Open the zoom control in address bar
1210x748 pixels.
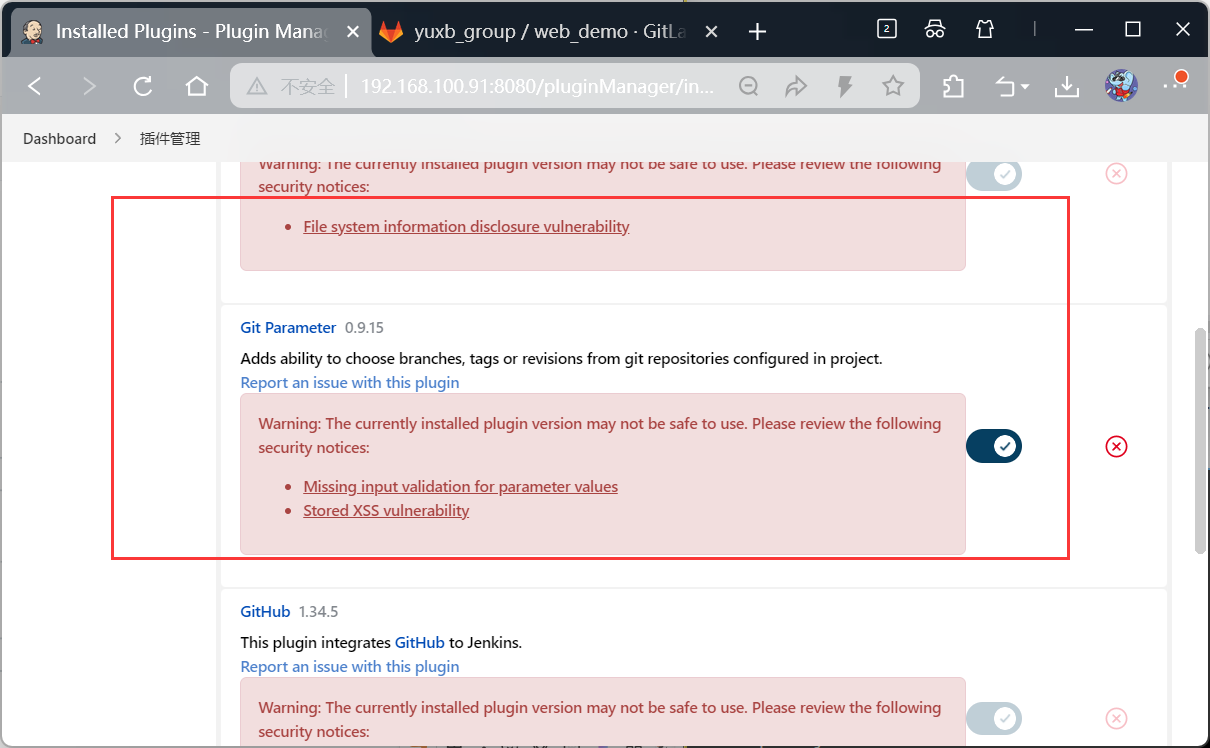click(748, 87)
